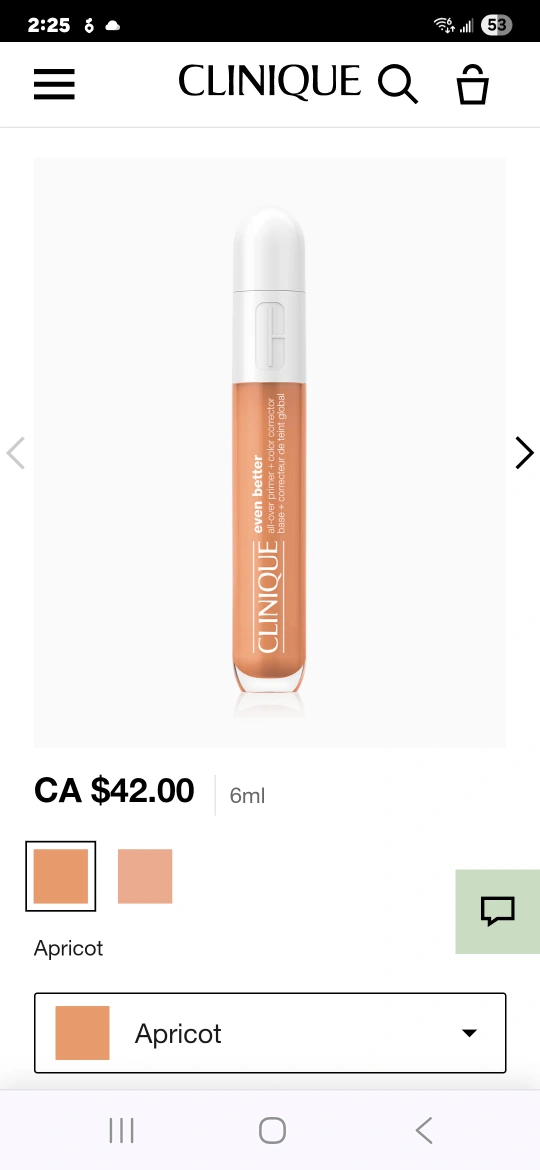The height and width of the screenshot is (1170, 540).
Task: Tap the color square inside shade dropdown
Action: (82, 1033)
